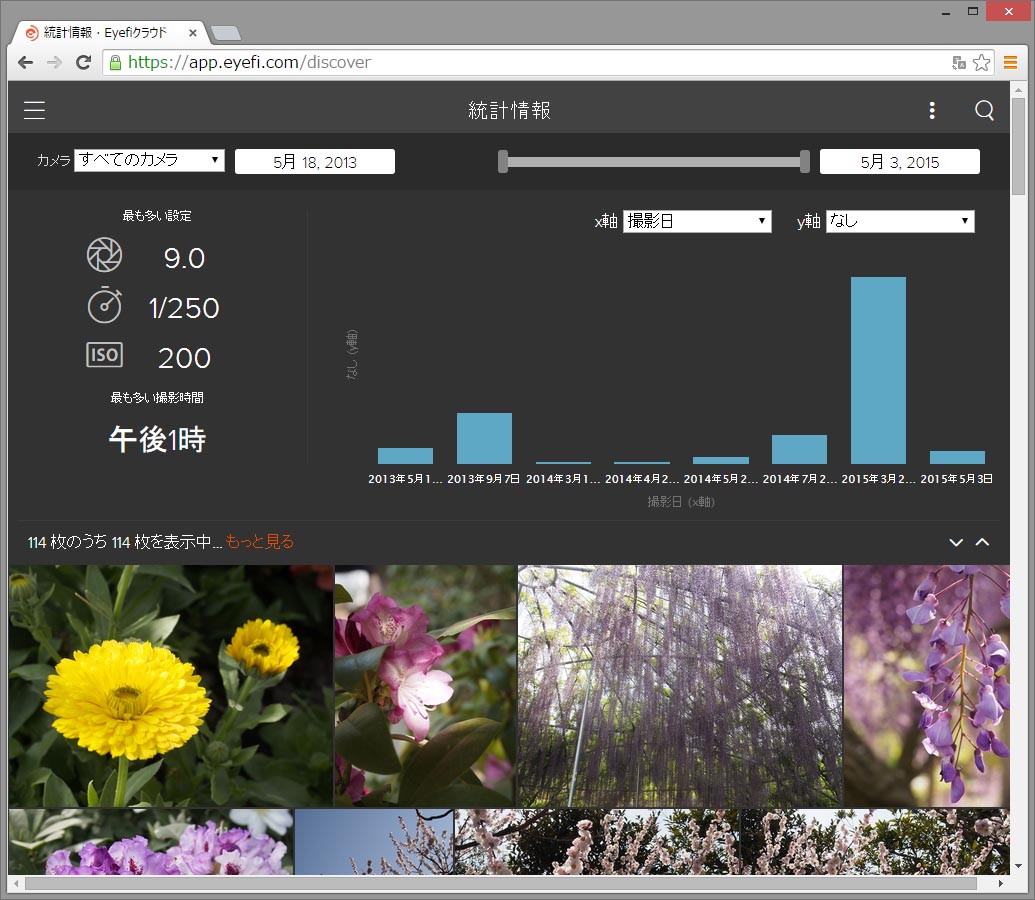Click the 2015年5月3日 chart bar

tap(957, 457)
